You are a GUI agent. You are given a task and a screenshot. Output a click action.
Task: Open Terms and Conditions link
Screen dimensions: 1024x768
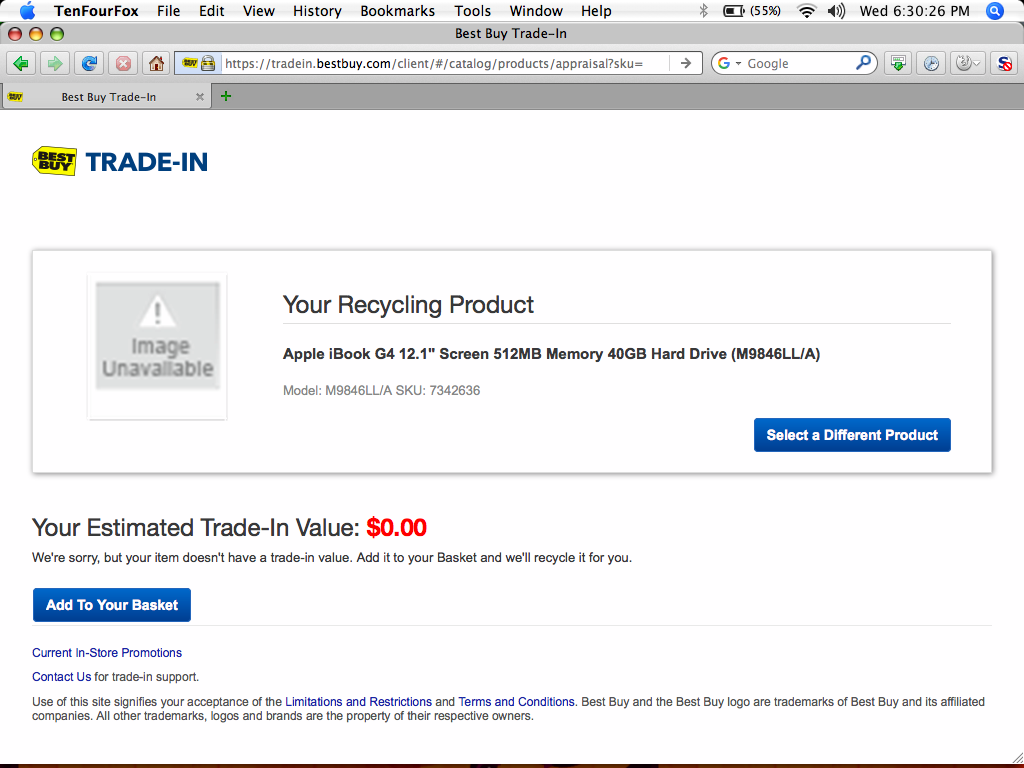[x=517, y=701]
